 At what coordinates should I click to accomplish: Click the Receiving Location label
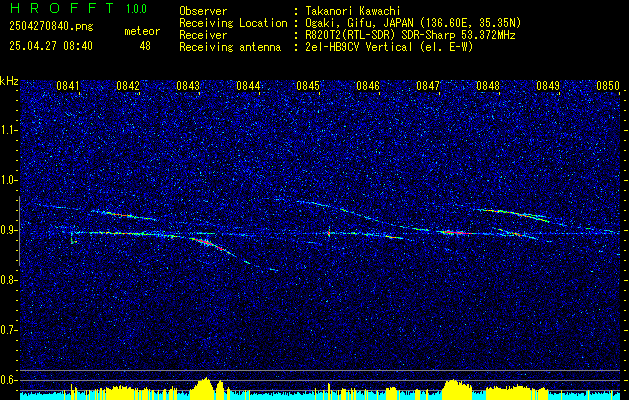pyautogui.click(x=233, y=23)
